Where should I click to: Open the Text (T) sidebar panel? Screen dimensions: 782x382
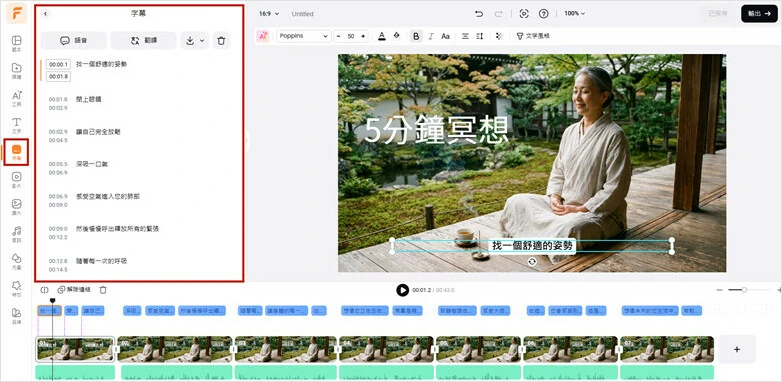[x=16, y=125]
